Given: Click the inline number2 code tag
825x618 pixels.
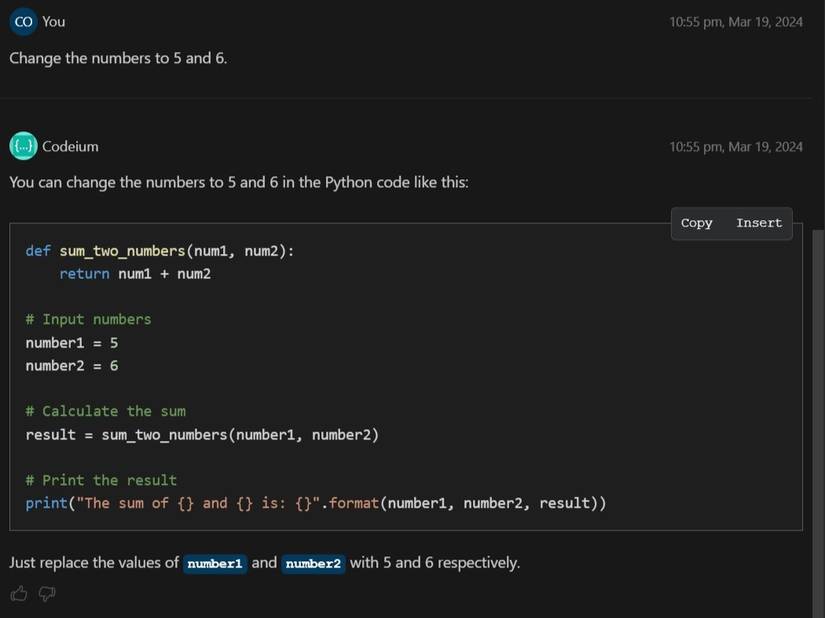Looking at the screenshot, I should tap(313, 563).
